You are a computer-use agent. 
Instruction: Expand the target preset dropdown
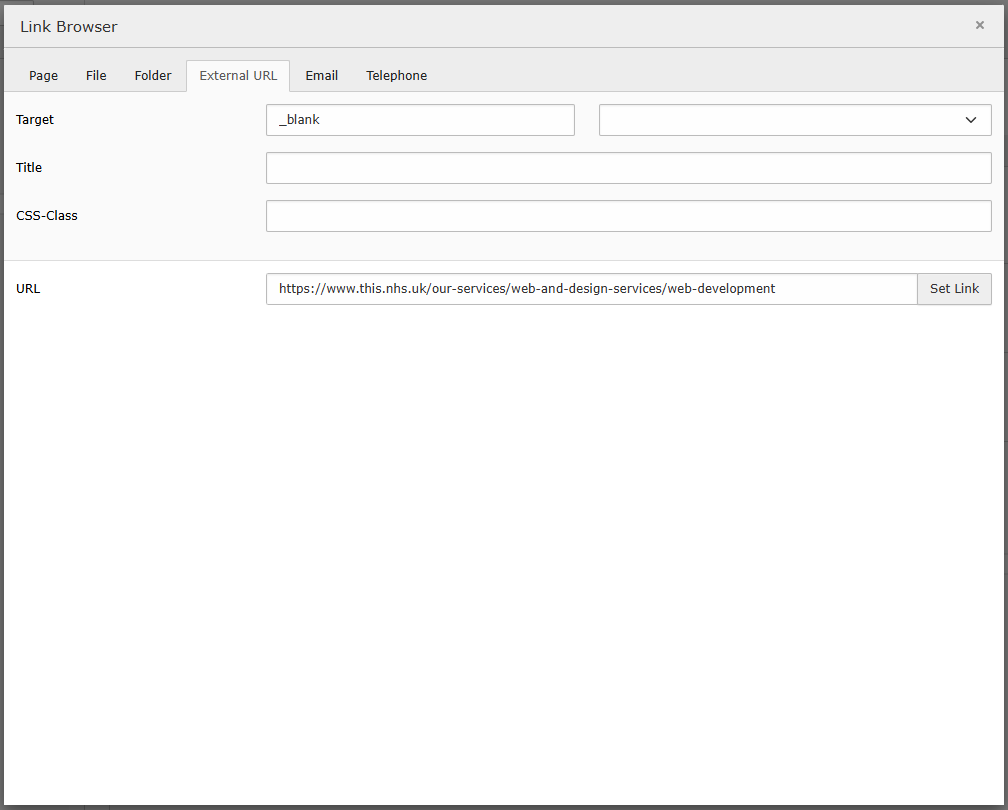795,120
